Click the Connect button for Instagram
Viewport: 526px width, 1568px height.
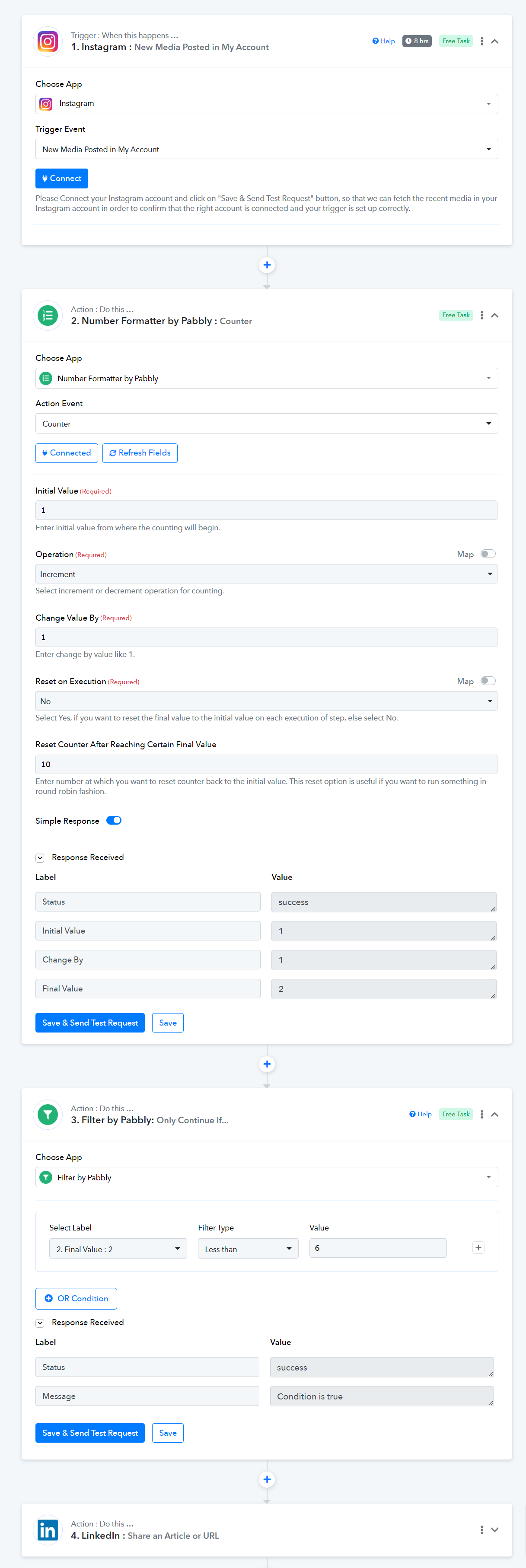point(61,178)
